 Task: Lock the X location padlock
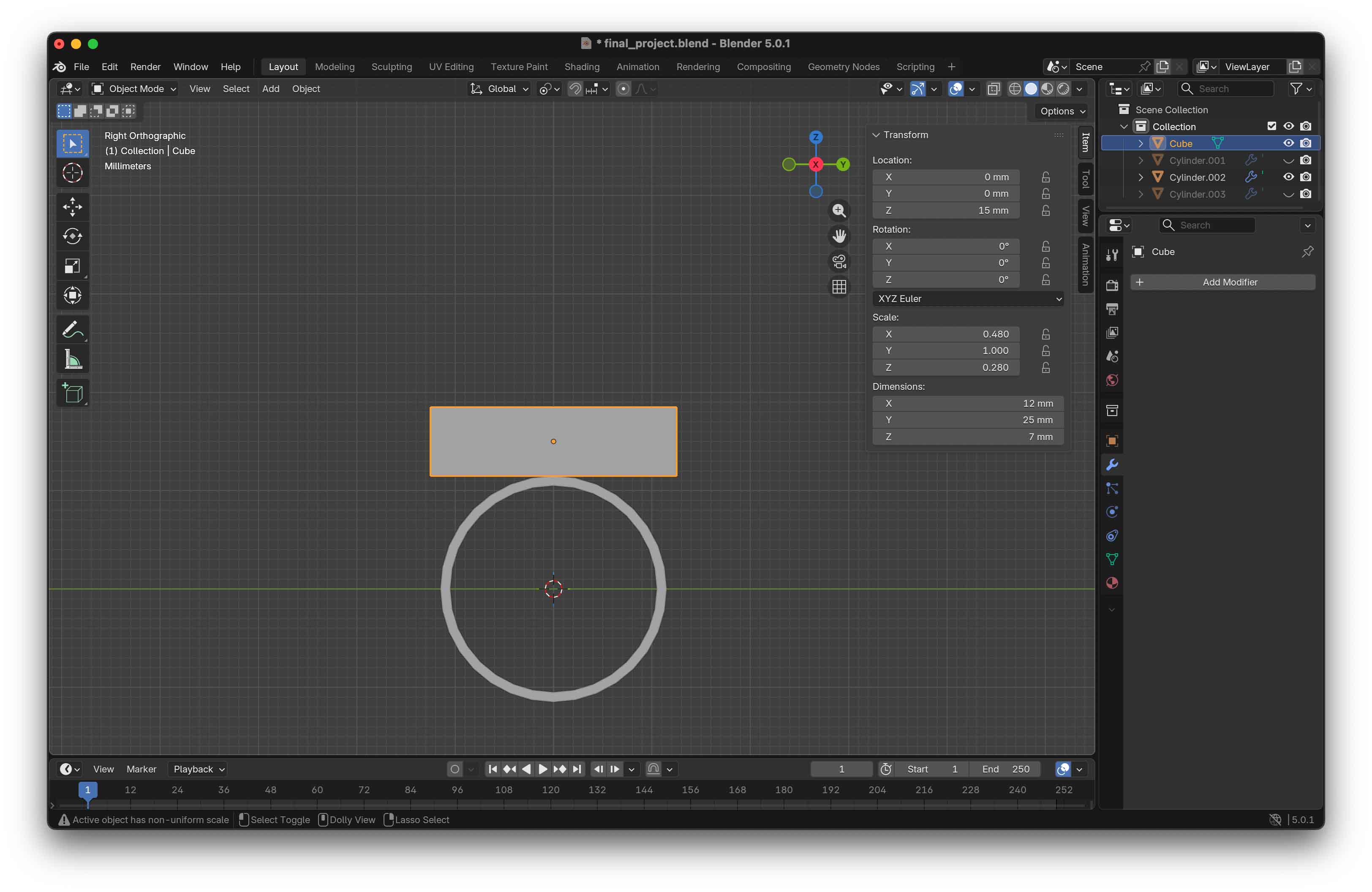pyautogui.click(x=1046, y=177)
